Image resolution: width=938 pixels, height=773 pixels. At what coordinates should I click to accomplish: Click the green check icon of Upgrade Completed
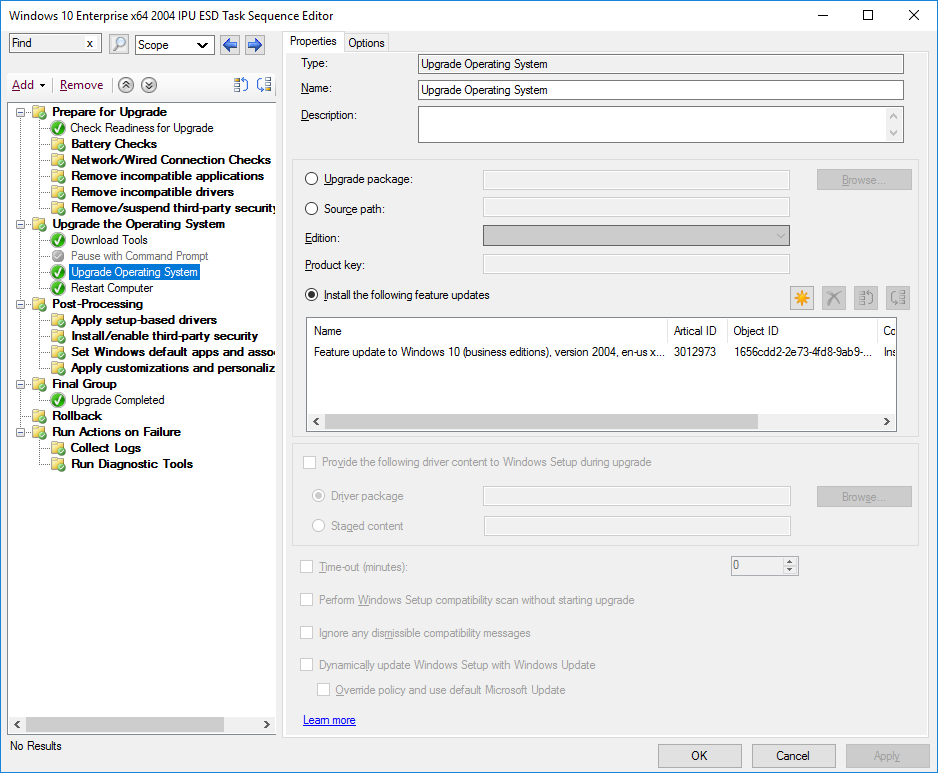(58, 400)
